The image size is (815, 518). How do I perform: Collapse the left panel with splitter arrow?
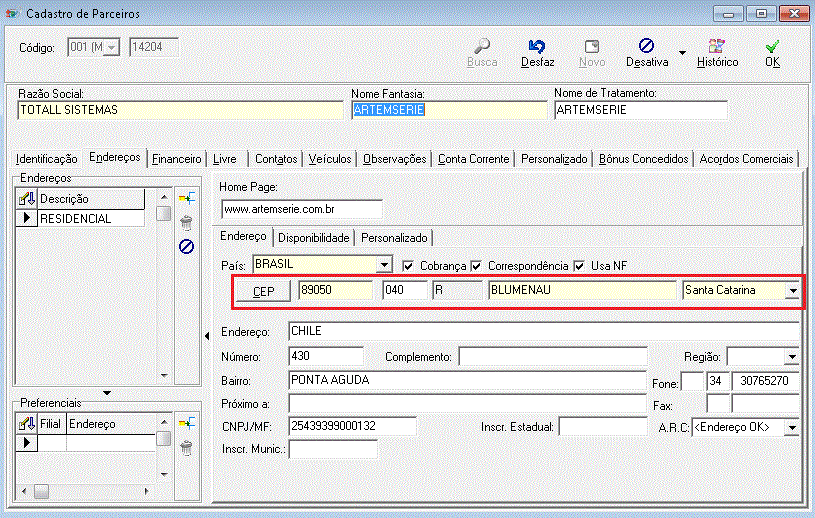coord(207,336)
